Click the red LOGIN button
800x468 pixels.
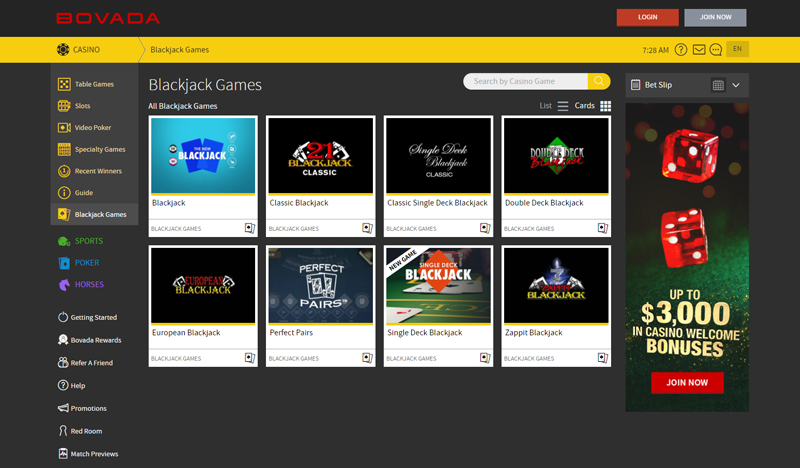click(x=647, y=17)
